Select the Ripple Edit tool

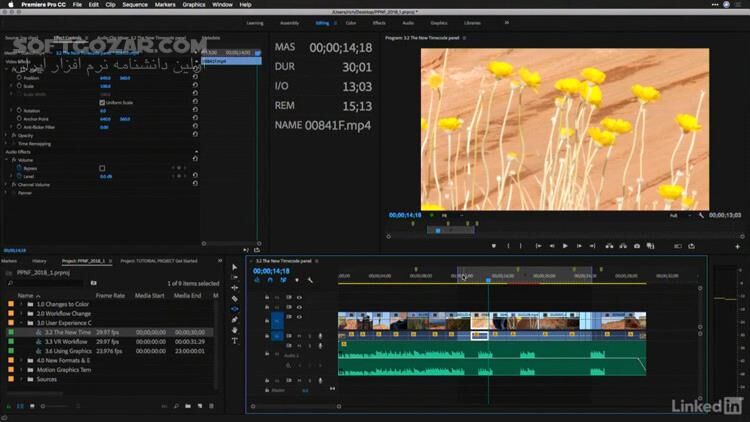pos(234,288)
